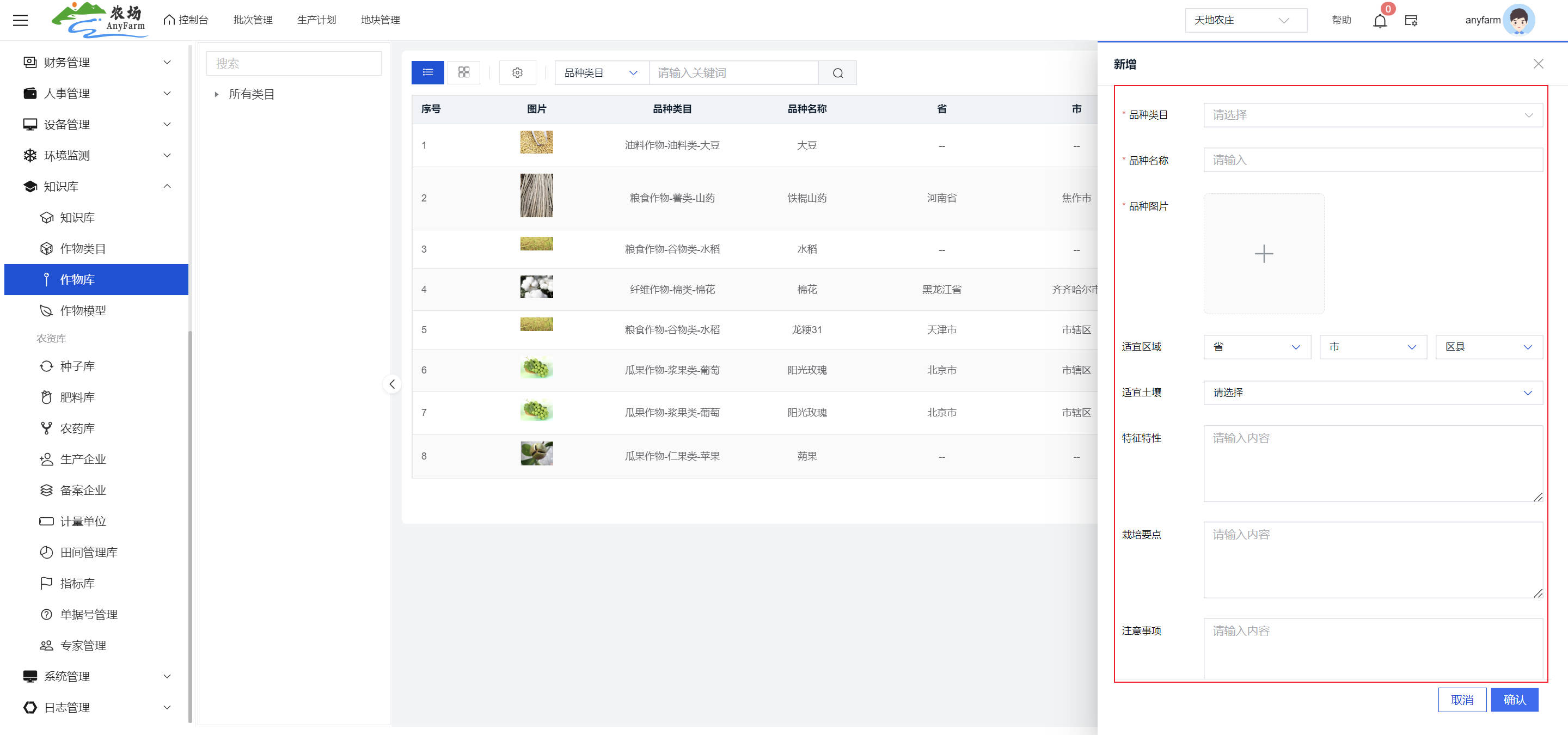Expand the 所有类目 tree node

tap(216, 94)
